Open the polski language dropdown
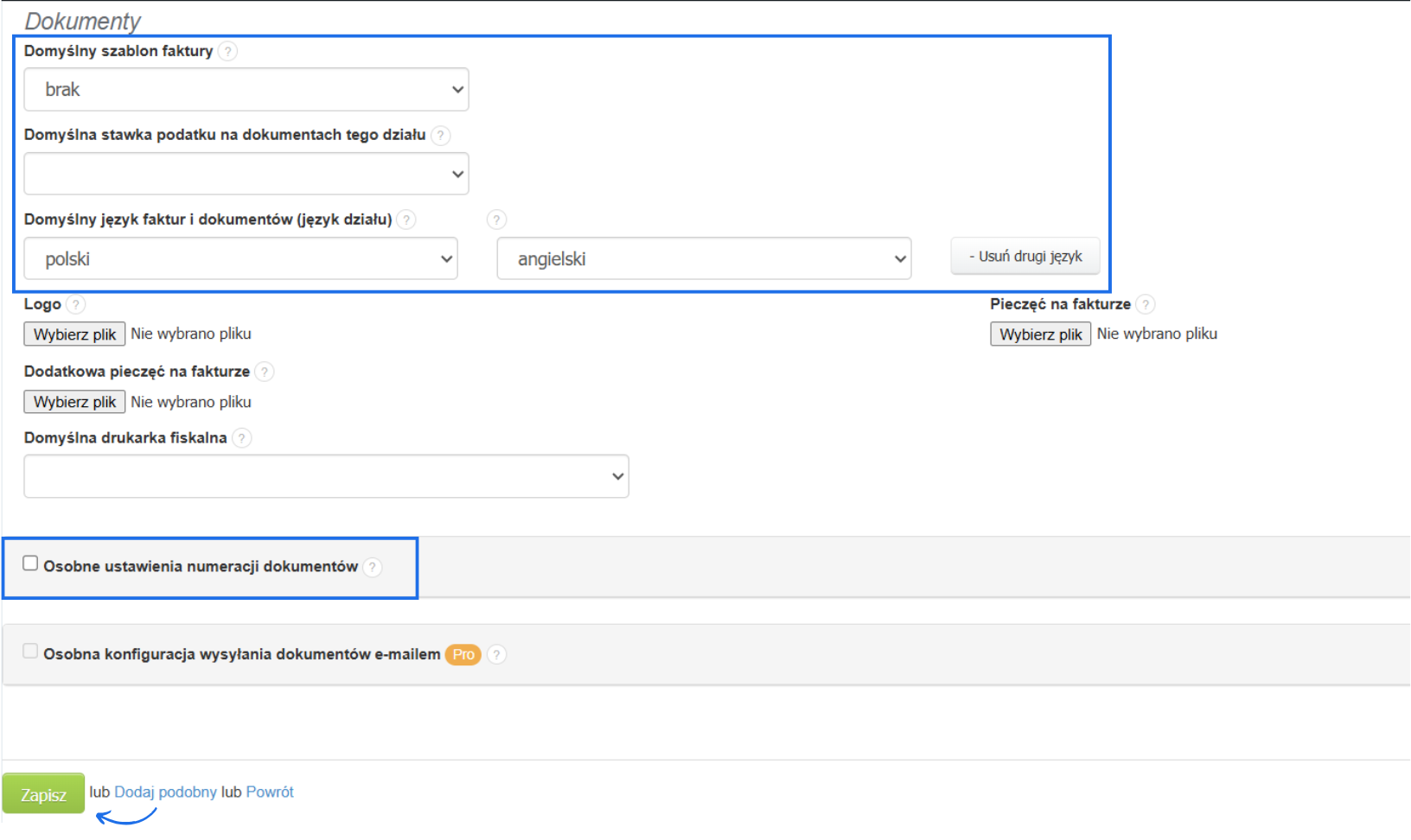The image size is (1411, 840). pyautogui.click(x=240, y=258)
